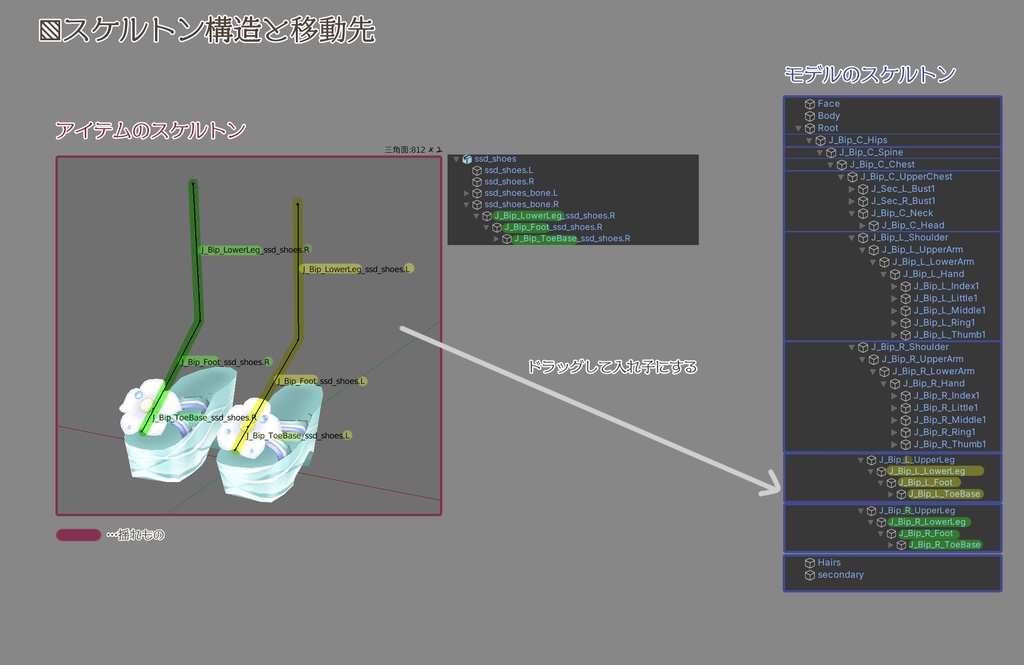This screenshot has width=1024, height=665.
Task: Click the cube icon next to Root
Action: (810, 128)
